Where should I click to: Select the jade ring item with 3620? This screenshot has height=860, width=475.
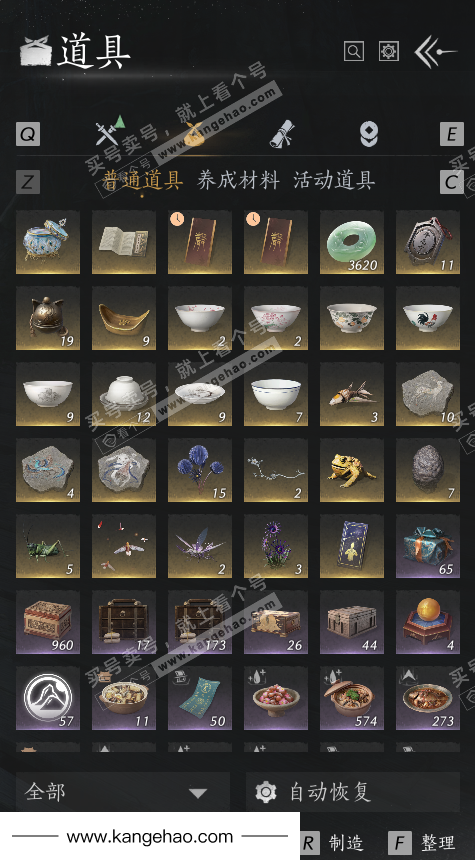click(x=352, y=242)
